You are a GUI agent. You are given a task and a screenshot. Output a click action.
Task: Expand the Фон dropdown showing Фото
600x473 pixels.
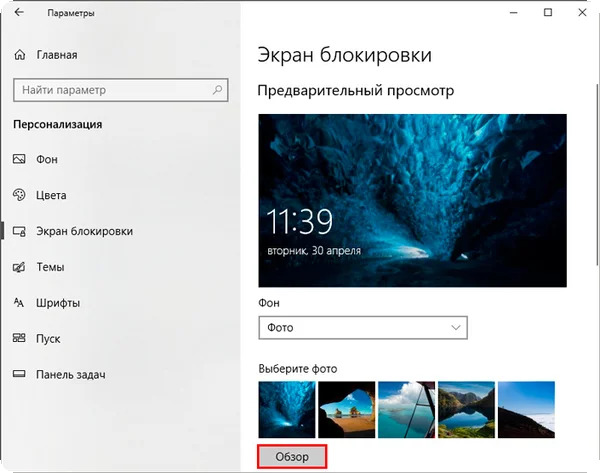(363, 328)
